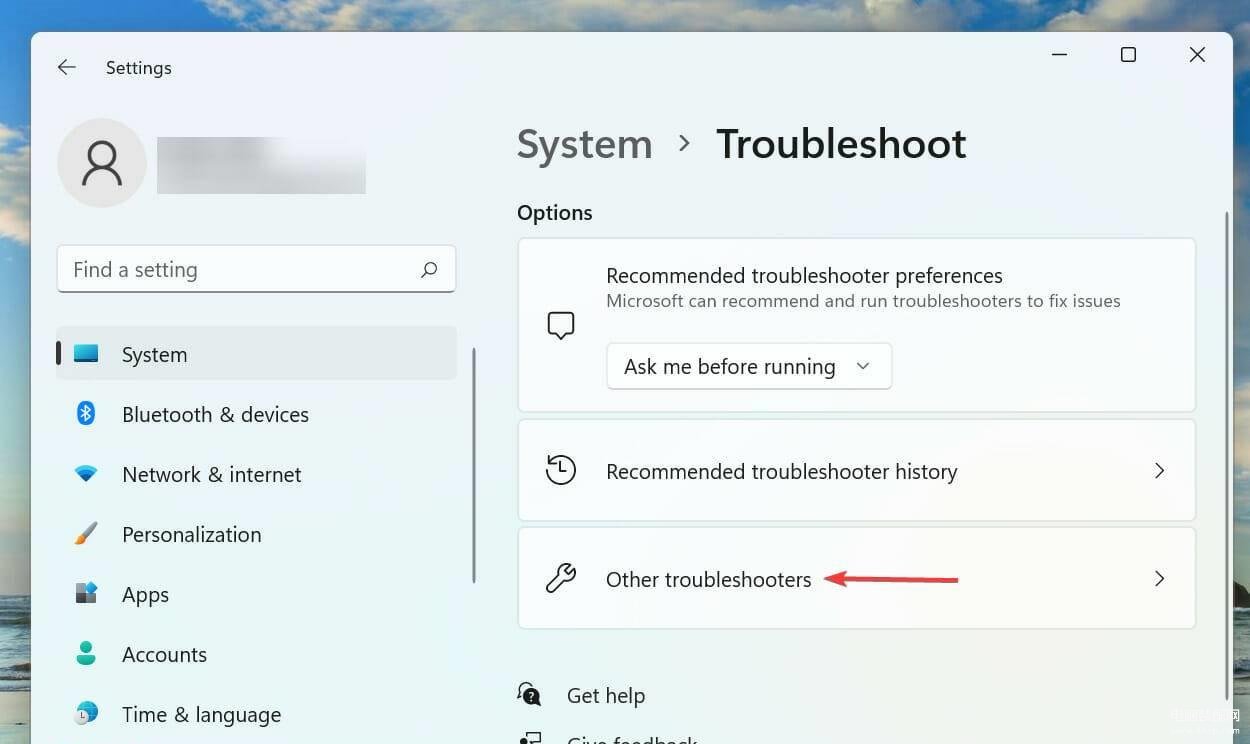
Task: Expand the Recommended troubleshooter history chevron
Action: point(1160,470)
